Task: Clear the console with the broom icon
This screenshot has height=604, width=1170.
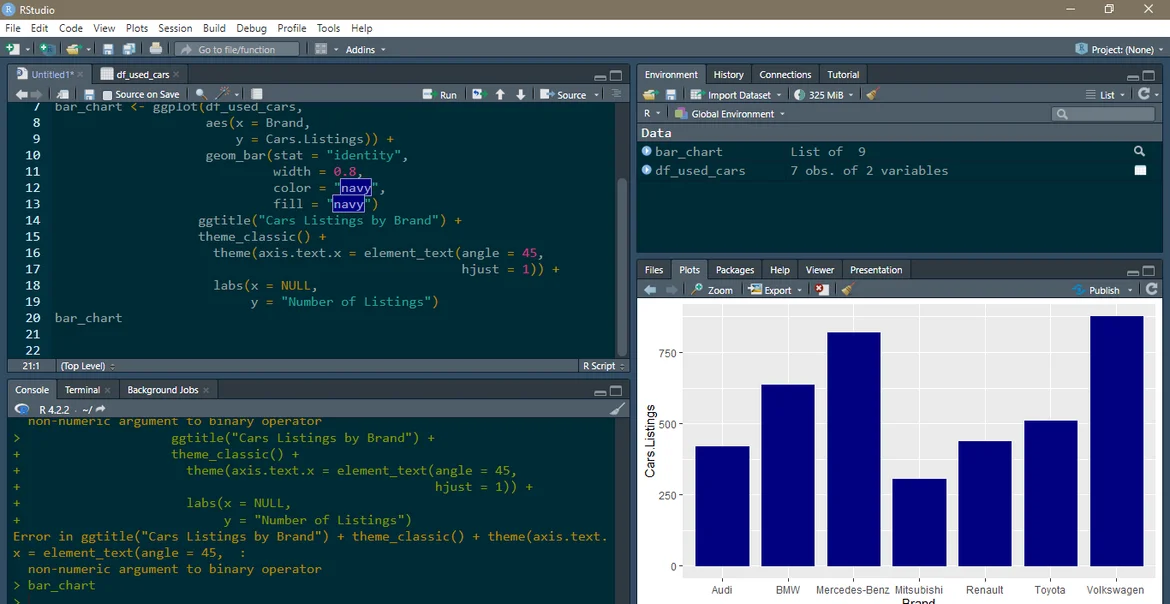Action: tap(618, 409)
